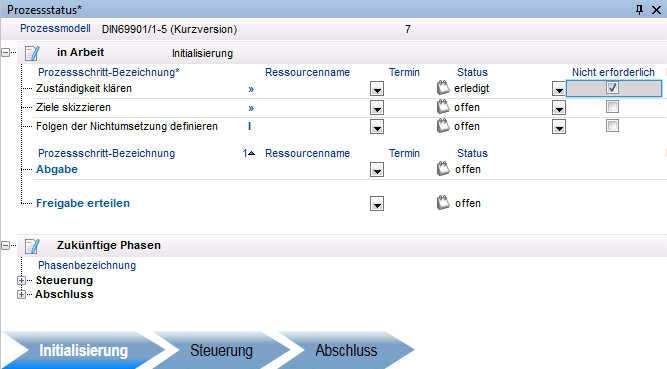Click the calendar icon in Abgabe row
Viewport: 667px width, 369px height.
pyautogui.click(x=443, y=169)
